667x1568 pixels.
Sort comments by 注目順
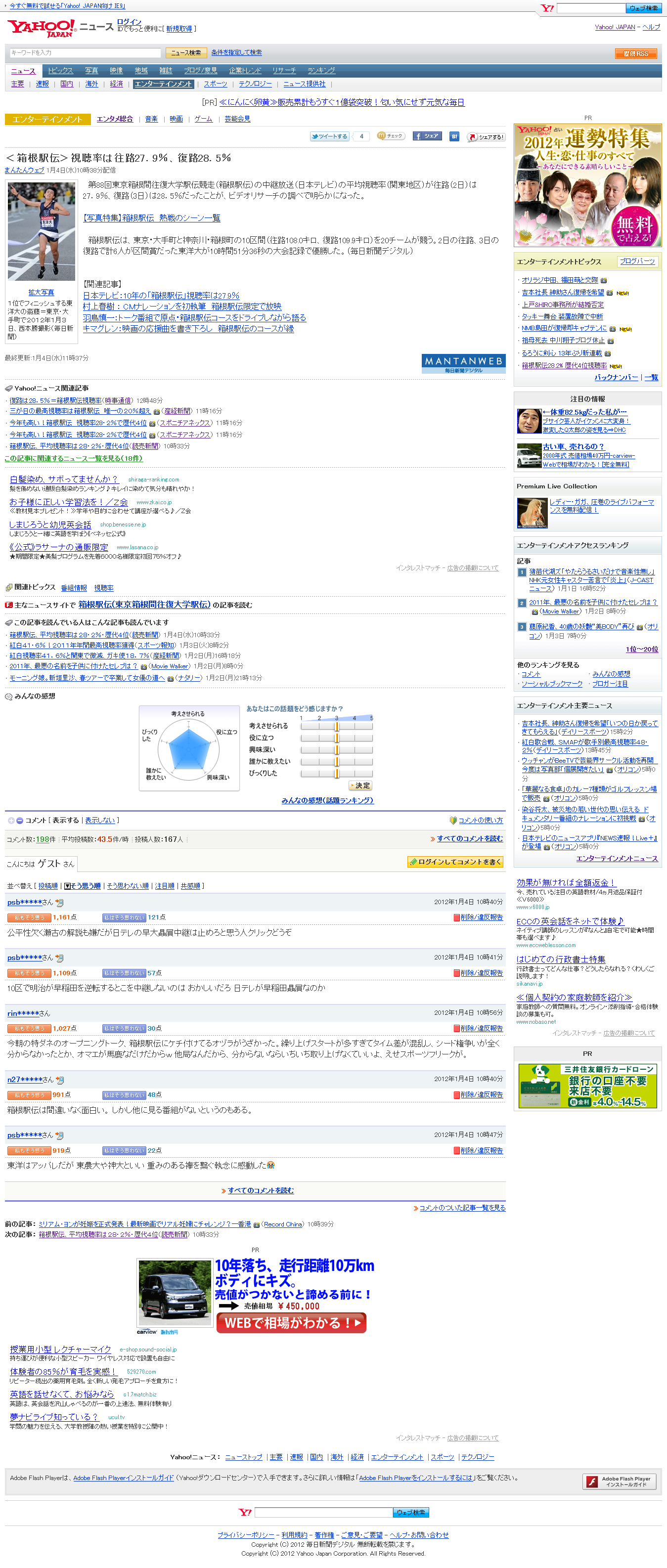(x=164, y=886)
